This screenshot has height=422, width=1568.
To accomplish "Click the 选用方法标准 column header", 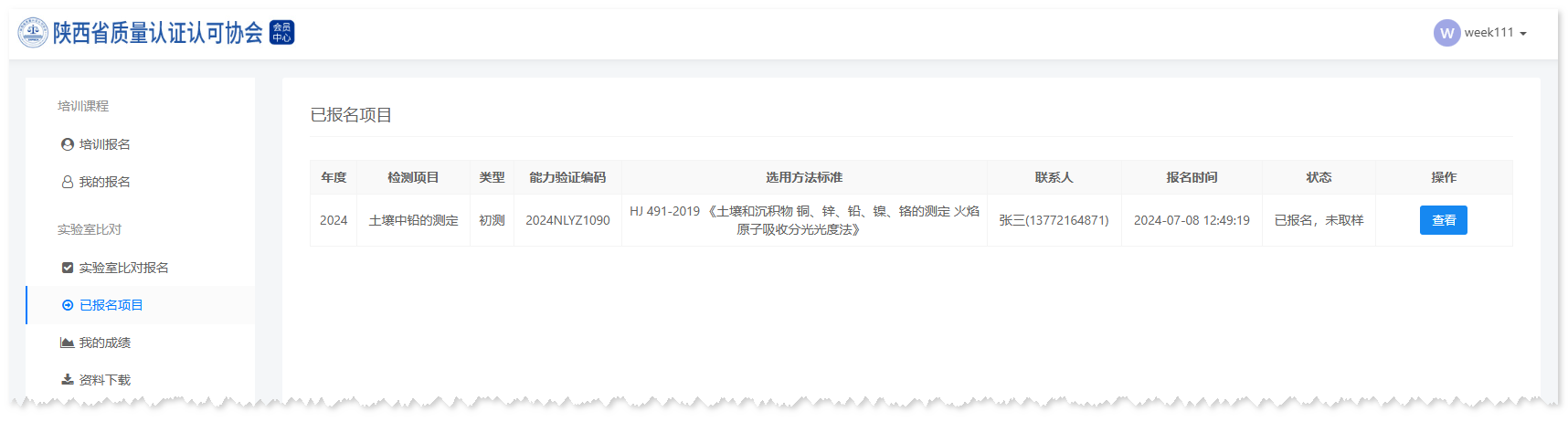I will [x=804, y=177].
